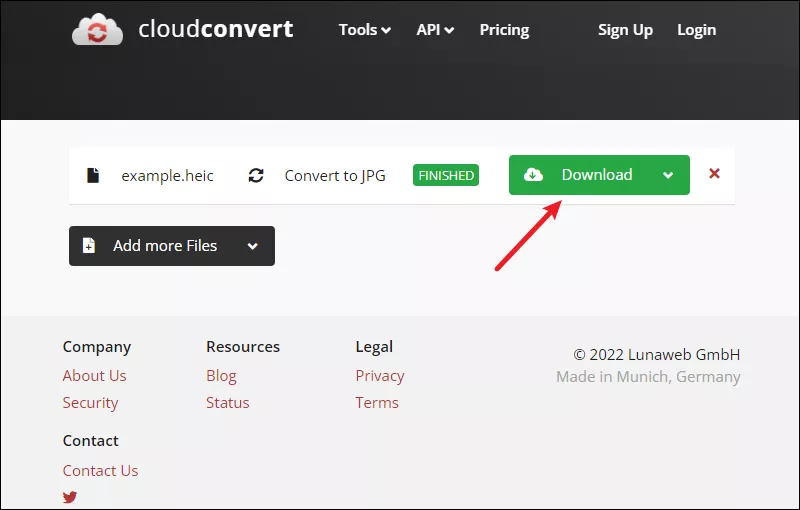Click the add-file plus icon
This screenshot has width=800, height=510.
89,245
